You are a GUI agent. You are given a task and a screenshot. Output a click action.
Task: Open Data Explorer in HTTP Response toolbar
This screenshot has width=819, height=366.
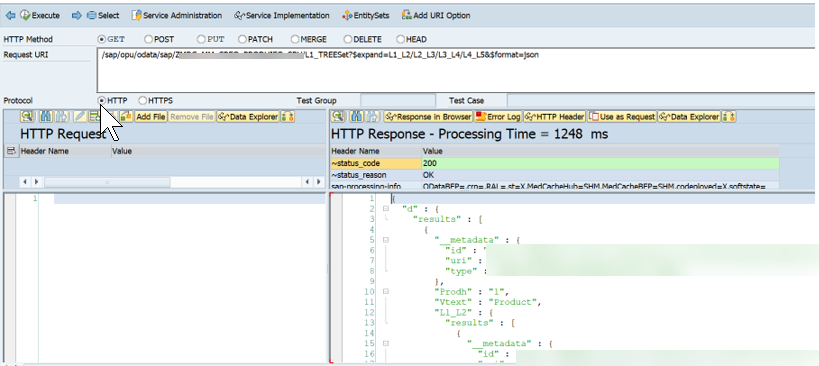(x=689, y=117)
